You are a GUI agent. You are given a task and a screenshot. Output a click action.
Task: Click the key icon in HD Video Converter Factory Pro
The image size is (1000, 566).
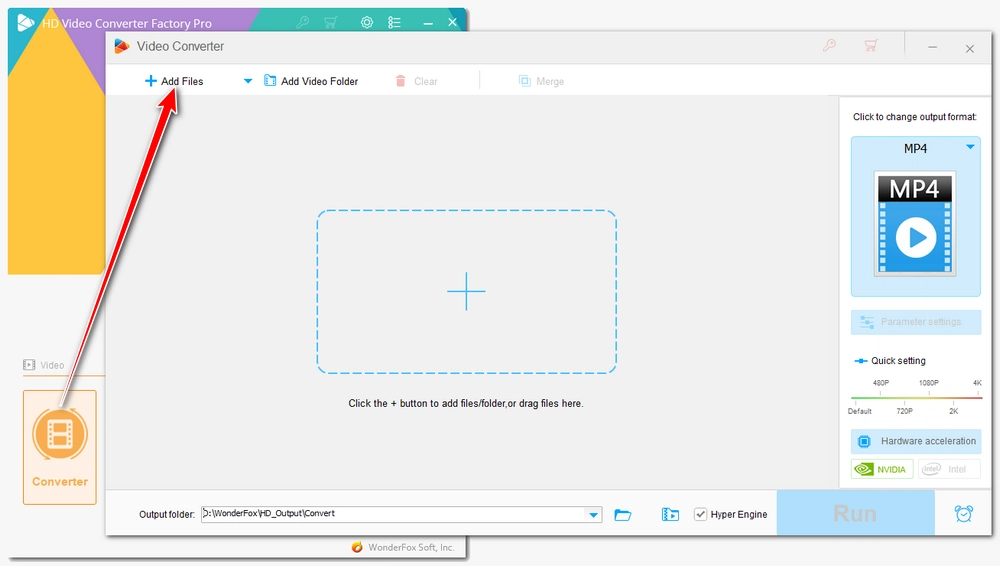click(x=303, y=22)
